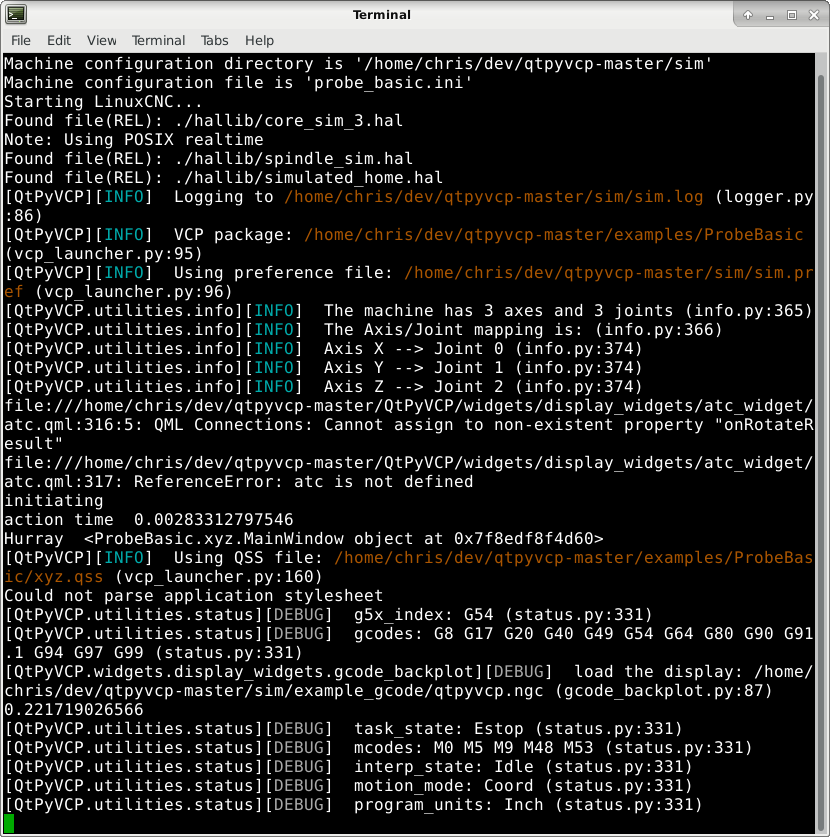Click the 'initiating' line
The width and height of the screenshot is (830, 837).
pos(54,501)
